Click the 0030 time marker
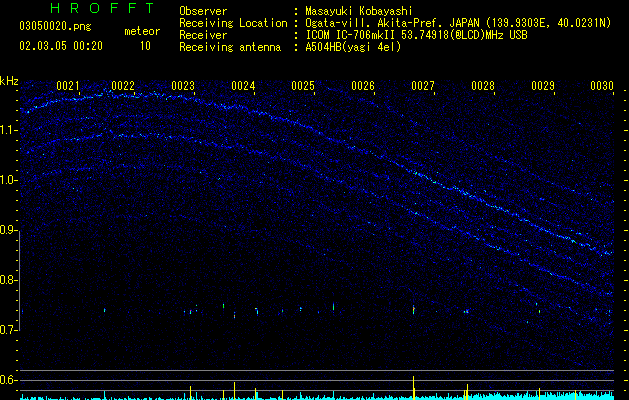This screenshot has height=400, width=629. (602, 86)
